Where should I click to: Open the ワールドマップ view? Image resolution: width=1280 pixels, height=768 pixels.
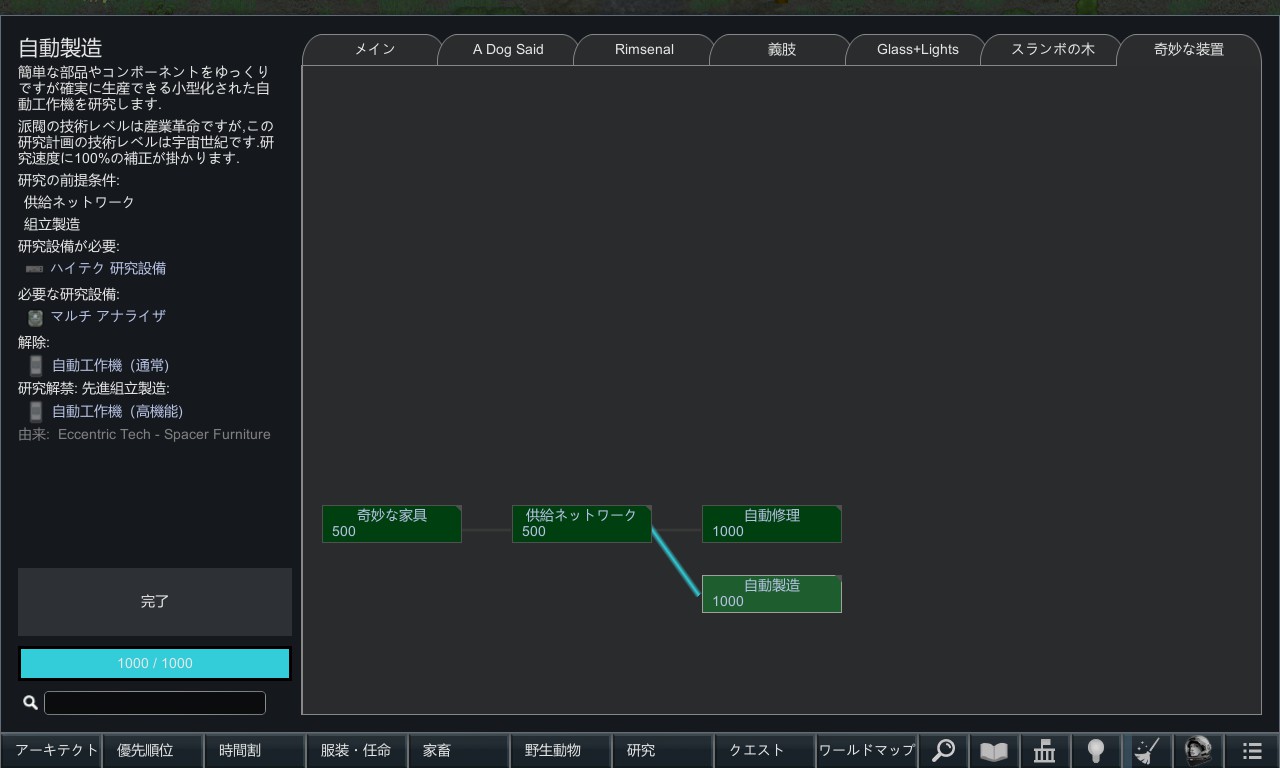tap(867, 750)
